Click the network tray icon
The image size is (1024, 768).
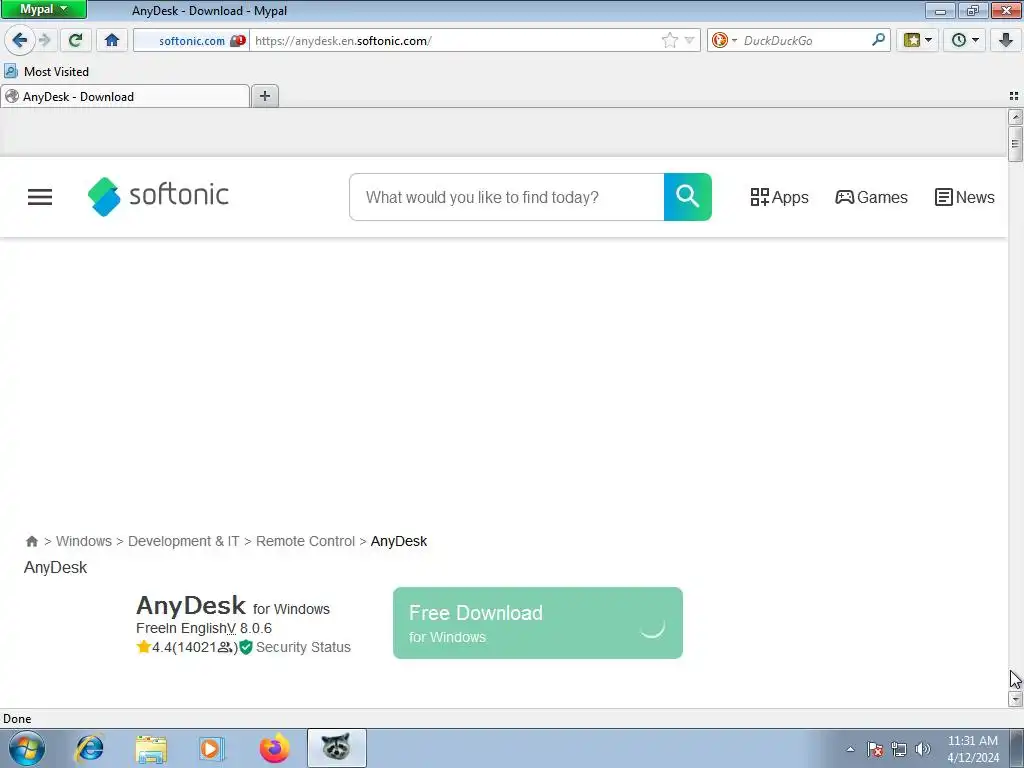click(x=899, y=749)
